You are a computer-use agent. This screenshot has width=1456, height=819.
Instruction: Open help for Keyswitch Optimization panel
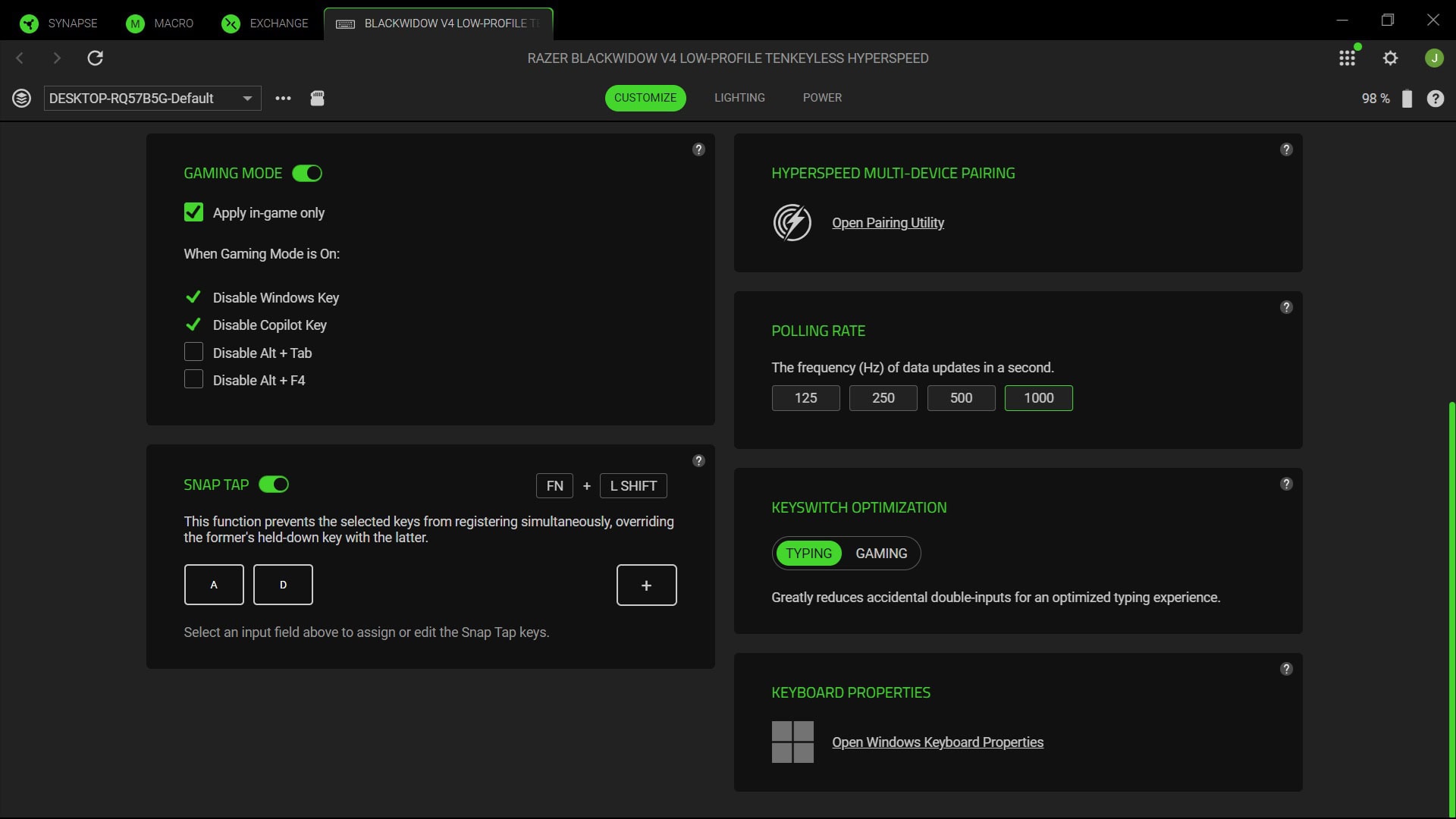(1287, 484)
